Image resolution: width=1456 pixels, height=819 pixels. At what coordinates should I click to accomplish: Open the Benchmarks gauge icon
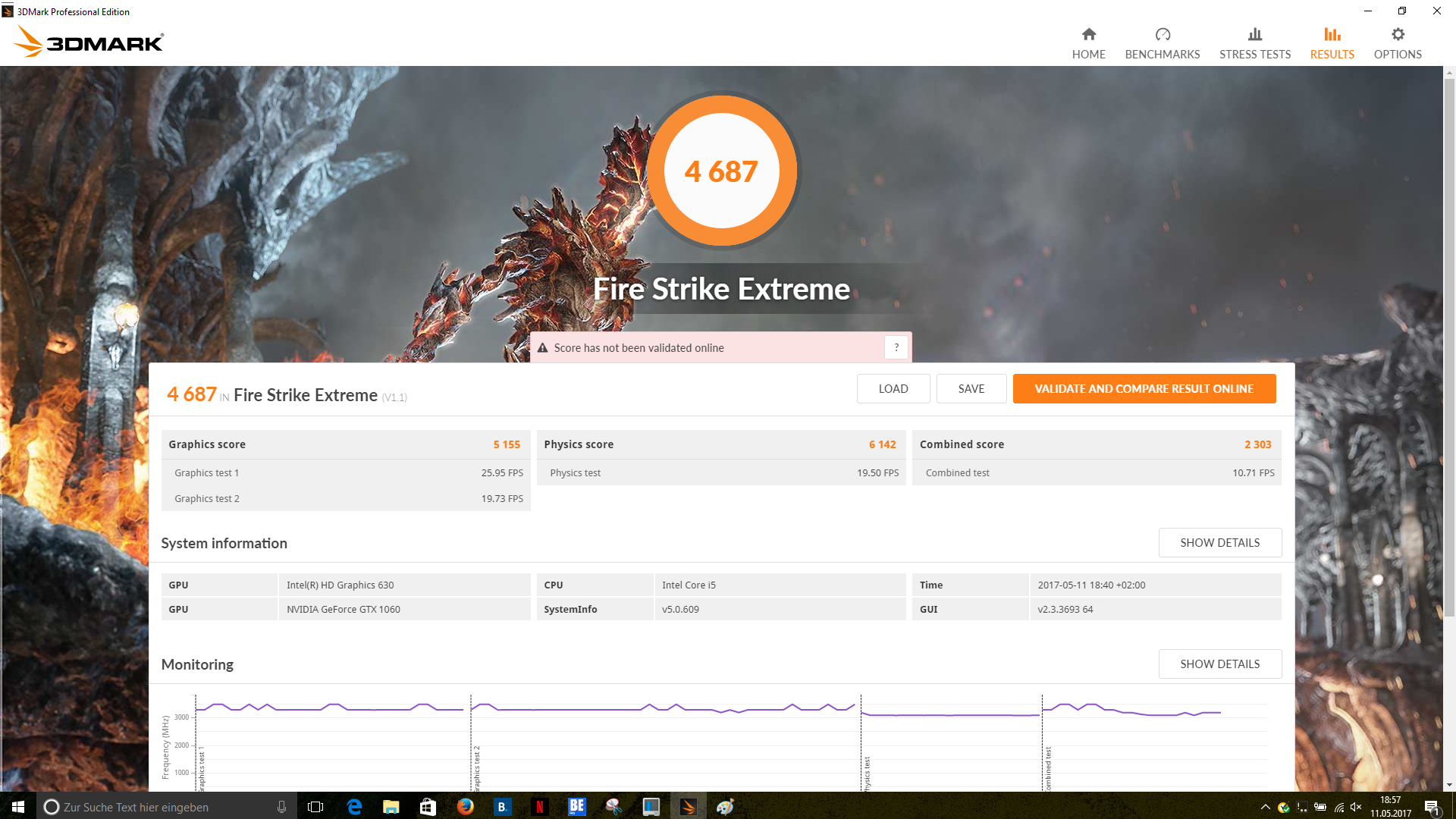(x=1162, y=35)
